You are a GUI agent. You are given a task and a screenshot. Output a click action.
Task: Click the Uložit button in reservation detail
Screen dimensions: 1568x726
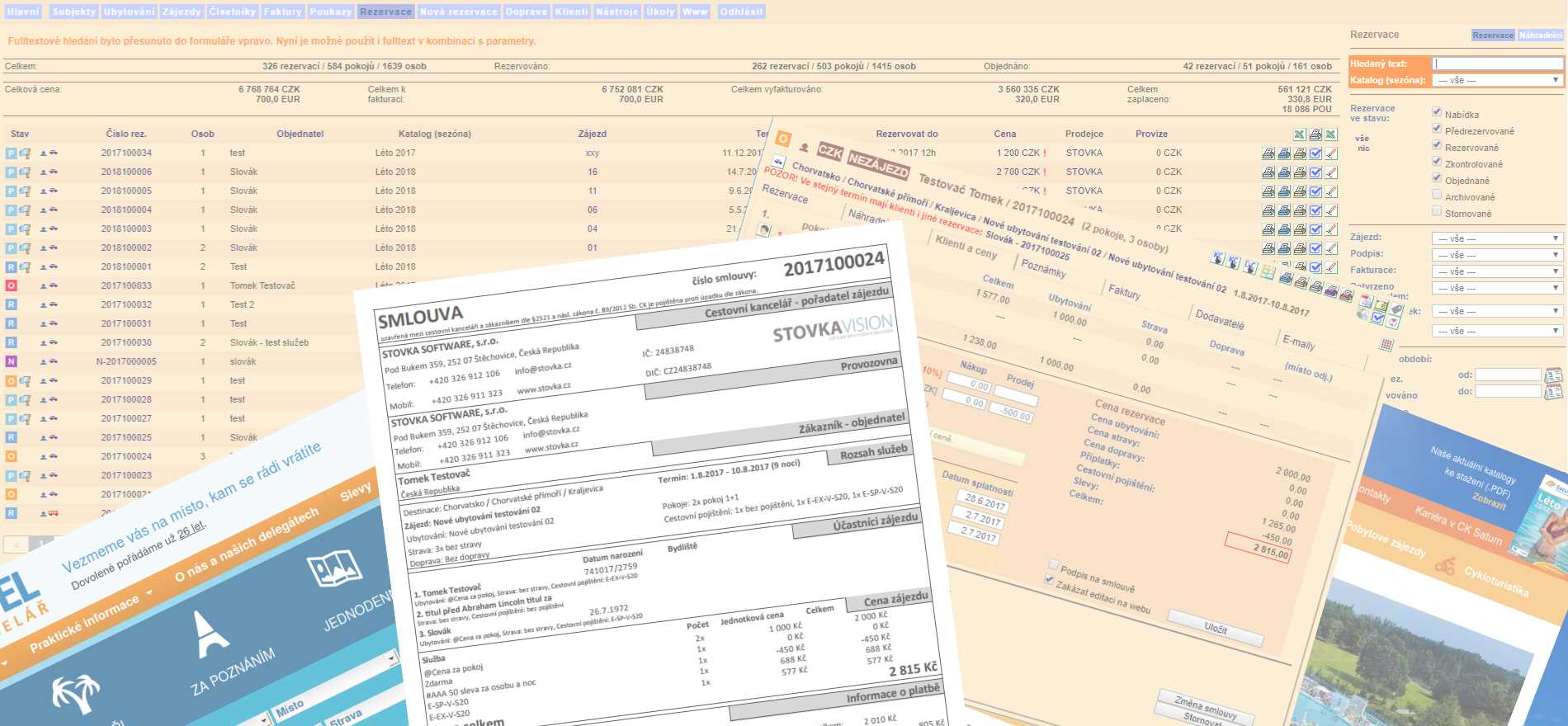[1216, 628]
